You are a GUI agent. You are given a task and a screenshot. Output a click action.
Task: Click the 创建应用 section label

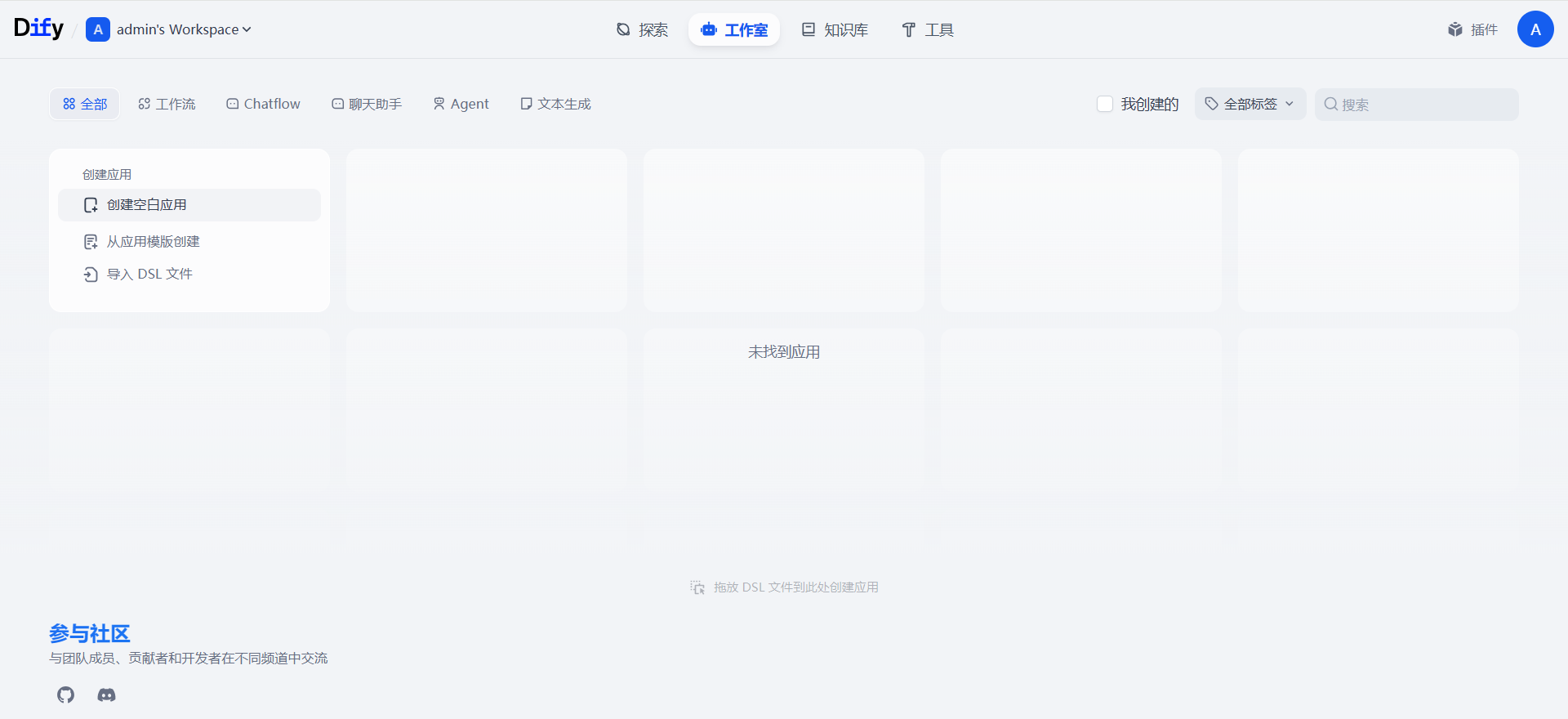pos(107,174)
